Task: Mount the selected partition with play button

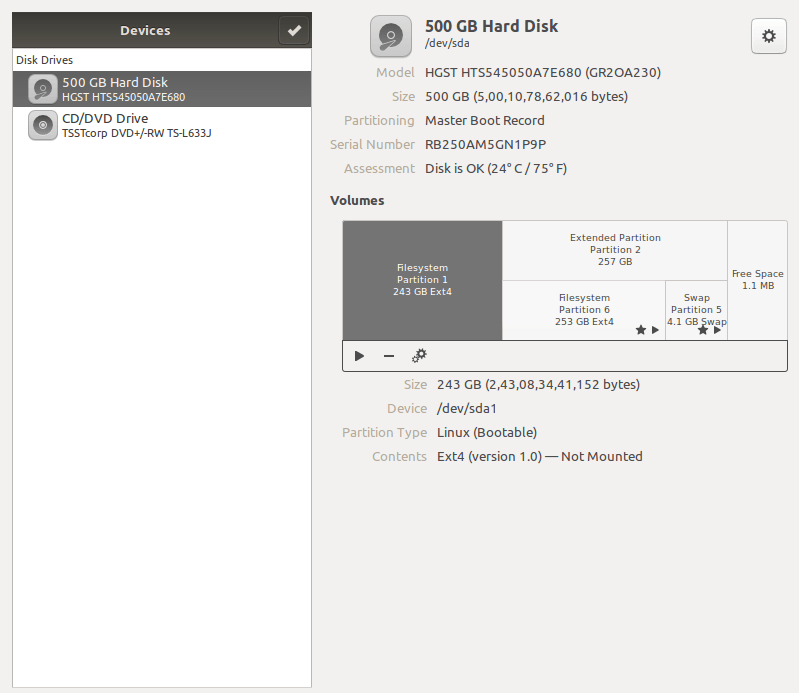Action: [360, 356]
